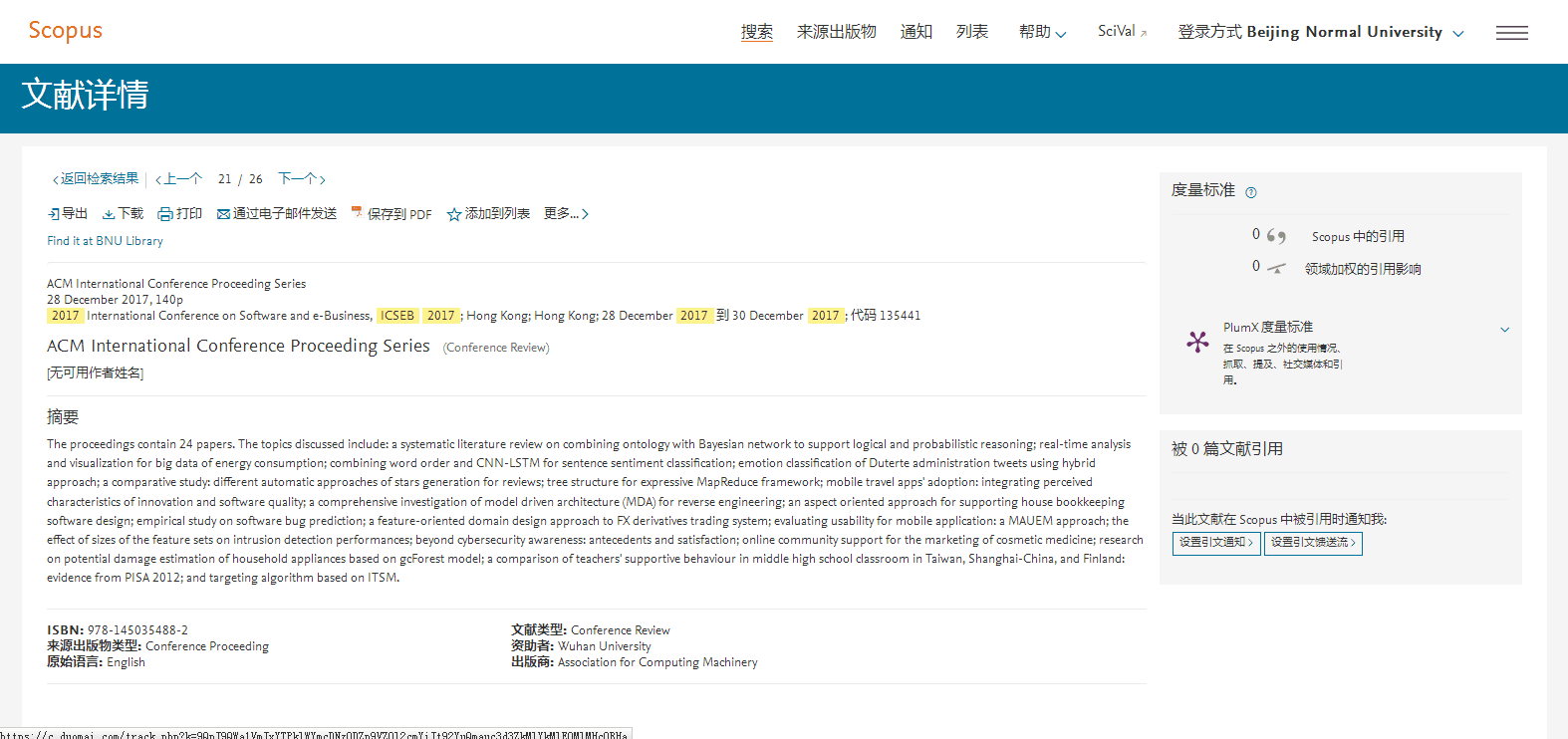Expand the 帮助 dropdown menu
The width and height of the screenshot is (1568, 739).
click(x=1042, y=32)
